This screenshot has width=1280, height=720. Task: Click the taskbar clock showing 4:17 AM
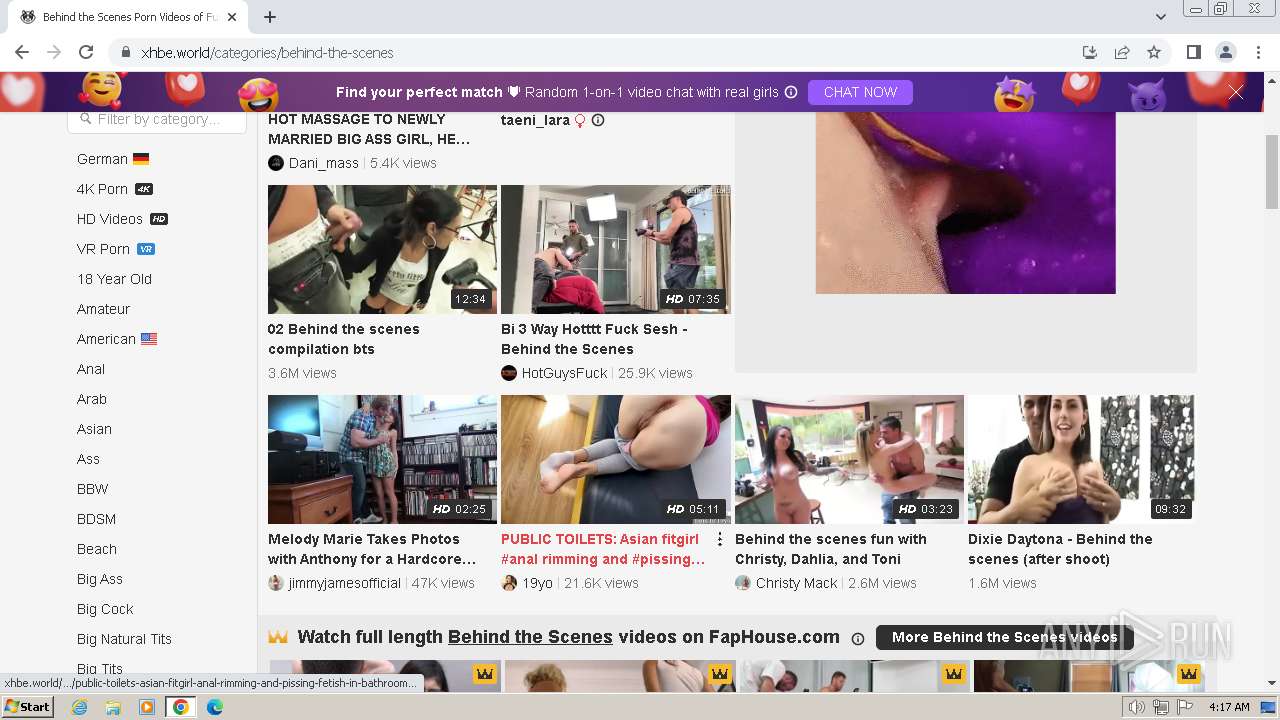(1229, 707)
